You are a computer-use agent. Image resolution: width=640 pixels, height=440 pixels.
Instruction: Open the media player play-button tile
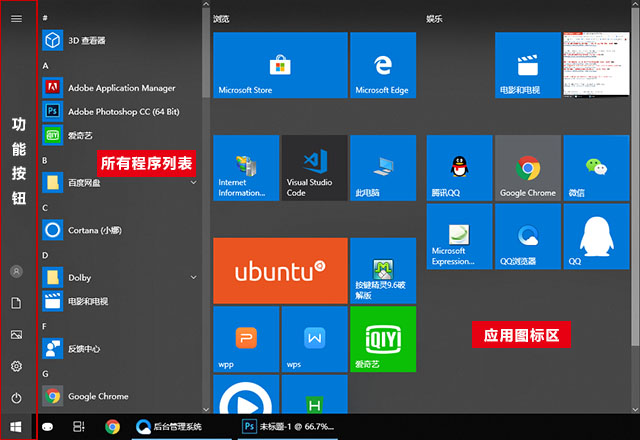point(246,394)
